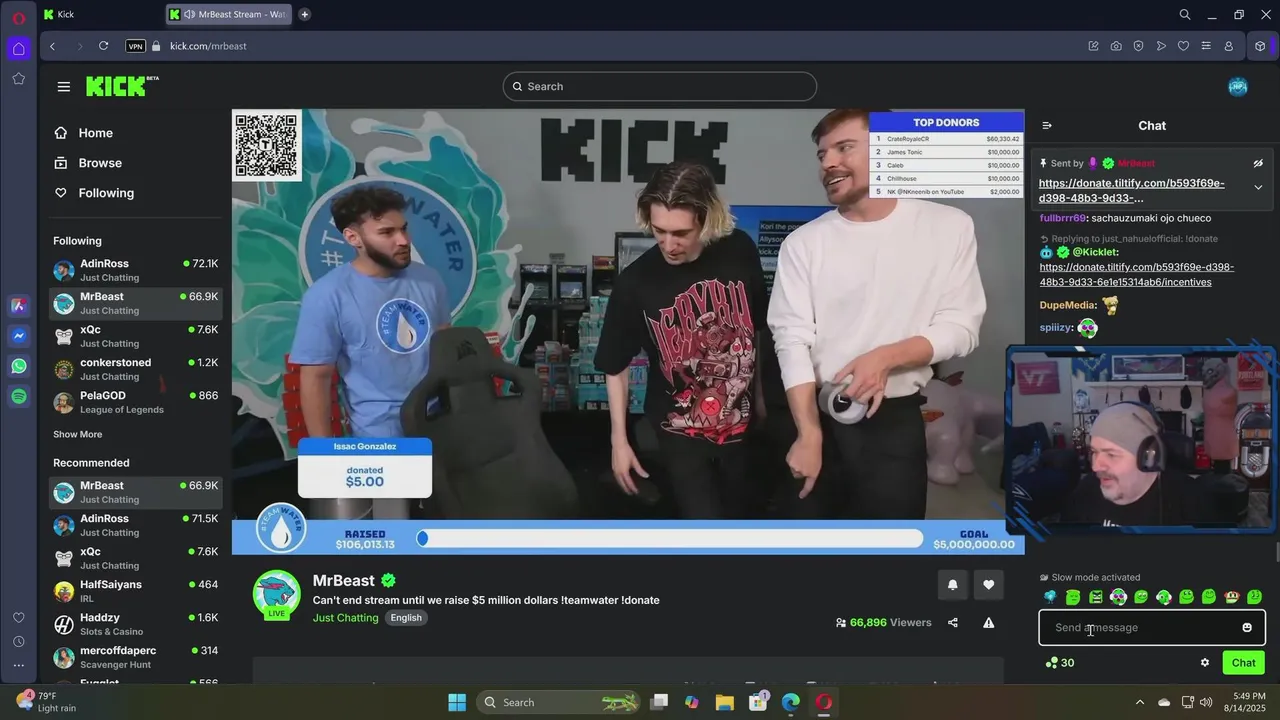This screenshot has height=720, width=1280.
Task: Click DupeMedia username in chat
Action: pyautogui.click(x=1069, y=305)
